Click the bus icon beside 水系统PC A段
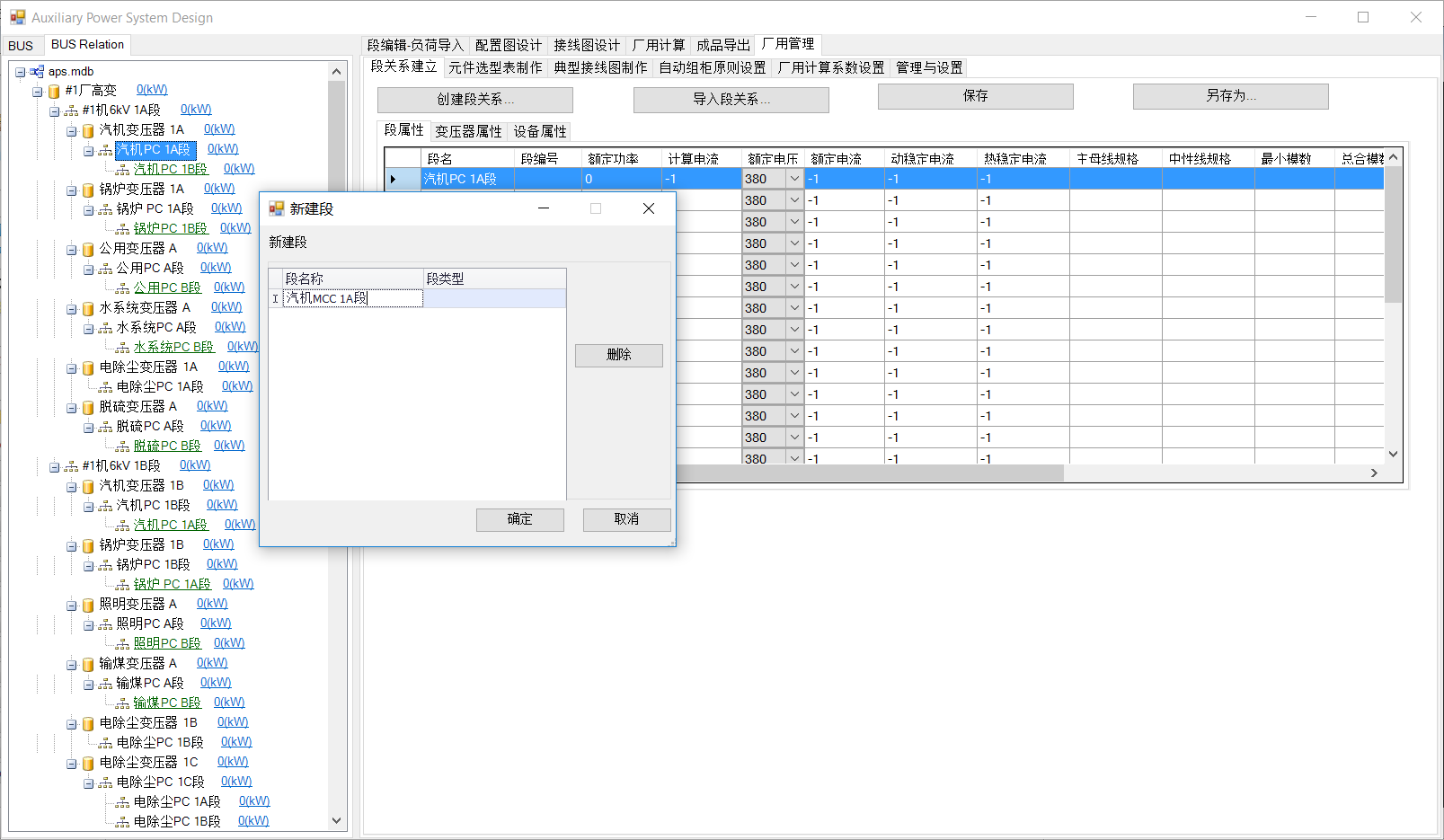Viewport: 1444px width, 840px height. click(x=105, y=328)
